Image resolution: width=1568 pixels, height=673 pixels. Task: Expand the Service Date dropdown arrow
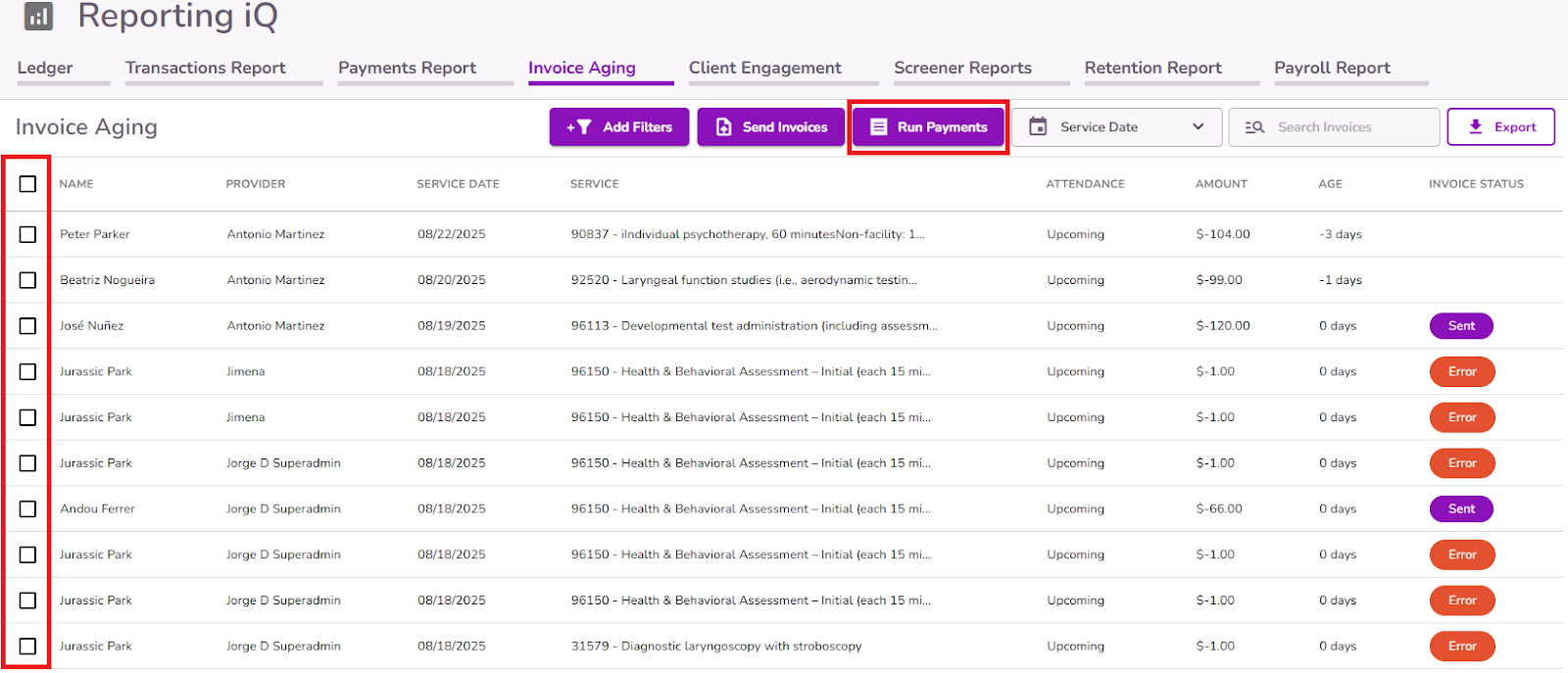pos(1198,126)
